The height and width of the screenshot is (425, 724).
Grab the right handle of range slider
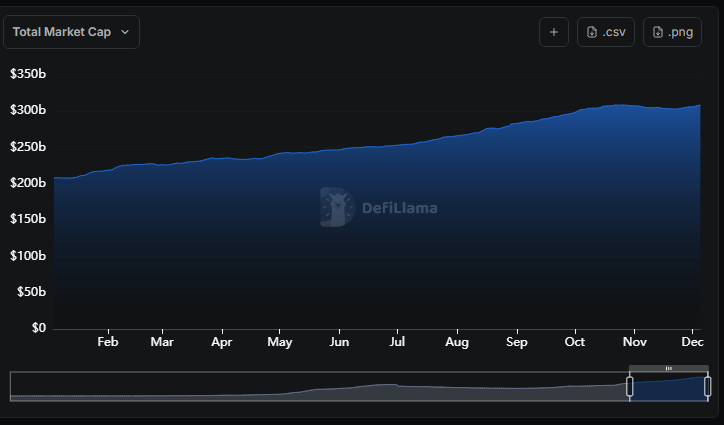[707, 386]
